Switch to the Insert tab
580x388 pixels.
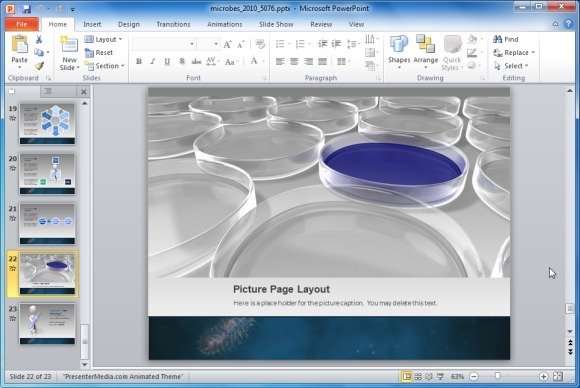tap(92, 24)
